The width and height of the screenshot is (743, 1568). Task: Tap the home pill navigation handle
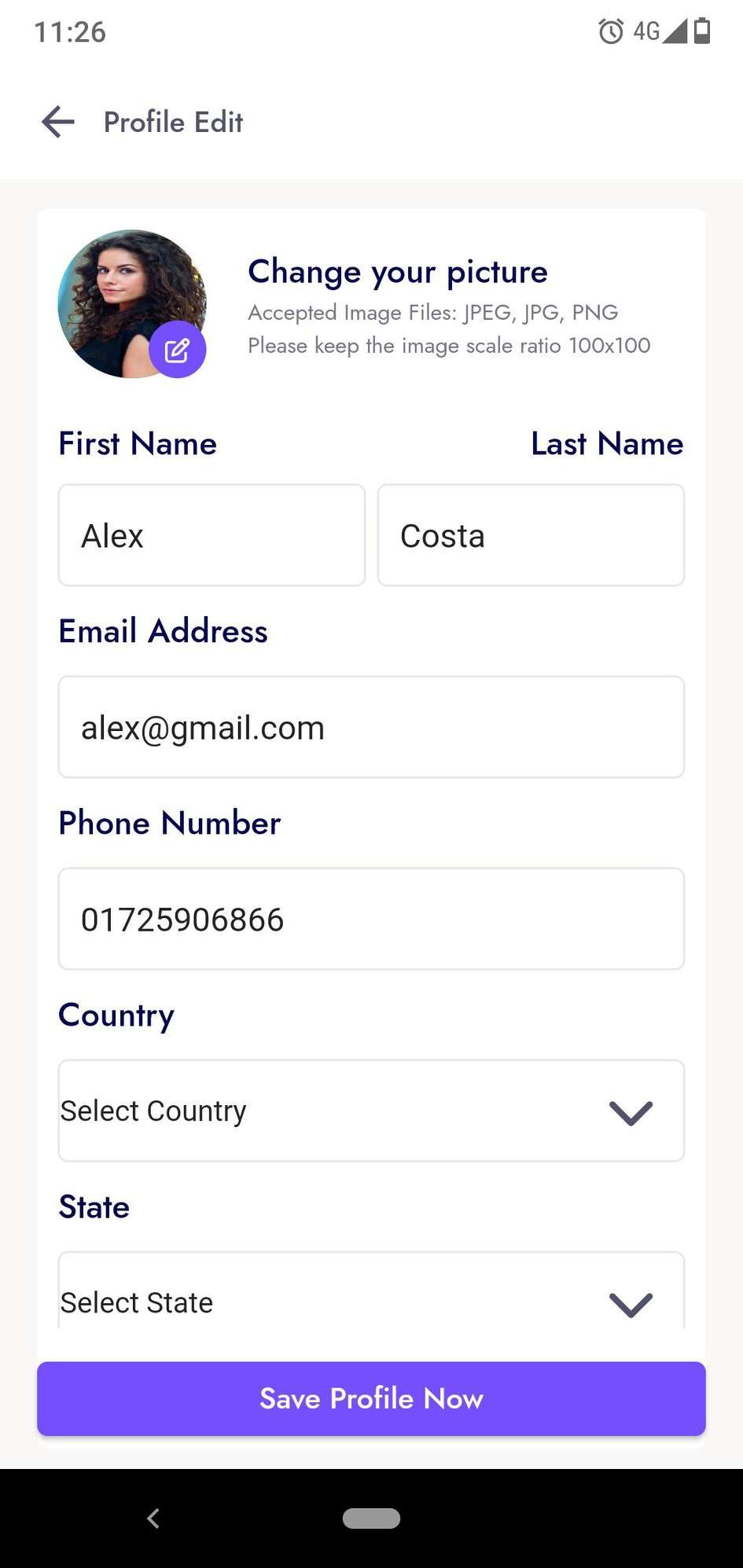(x=371, y=1518)
